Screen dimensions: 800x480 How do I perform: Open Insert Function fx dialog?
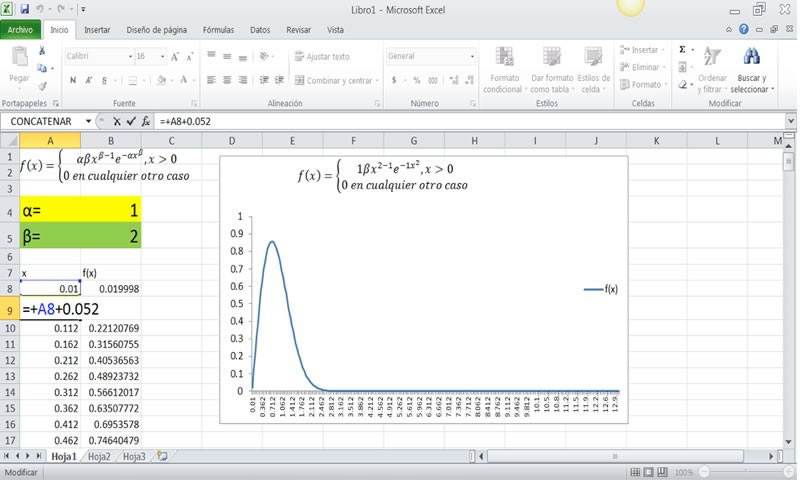[x=146, y=121]
